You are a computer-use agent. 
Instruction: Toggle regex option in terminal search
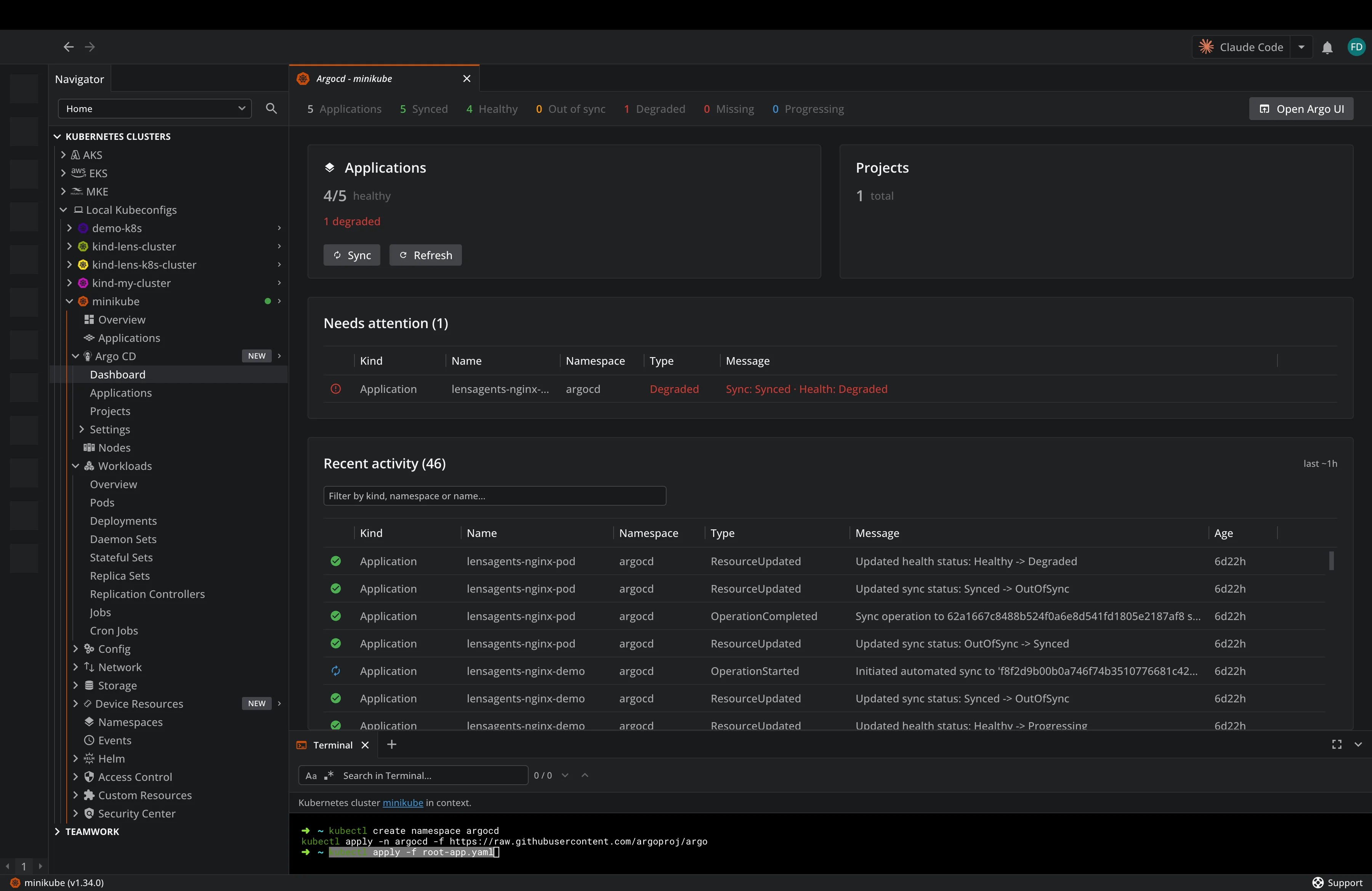coord(329,775)
